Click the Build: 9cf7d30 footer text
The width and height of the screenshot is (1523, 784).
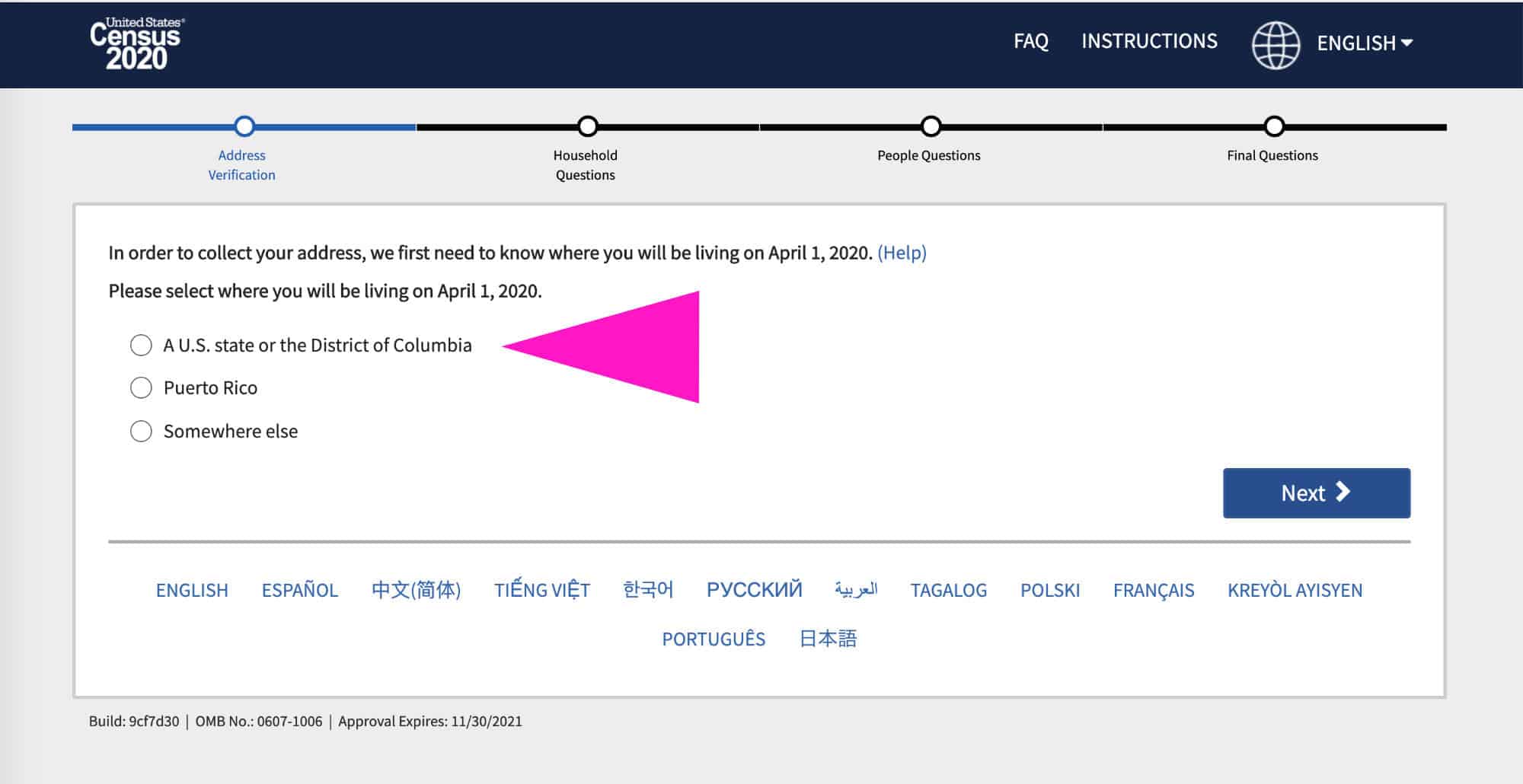pyautogui.click(x=134, y=722)
